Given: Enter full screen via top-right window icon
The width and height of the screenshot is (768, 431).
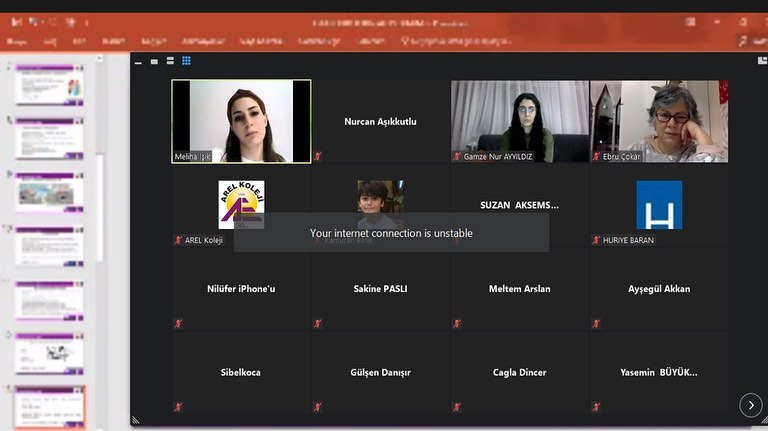Looking at the screenshot, I should click(x=761, y=61).
